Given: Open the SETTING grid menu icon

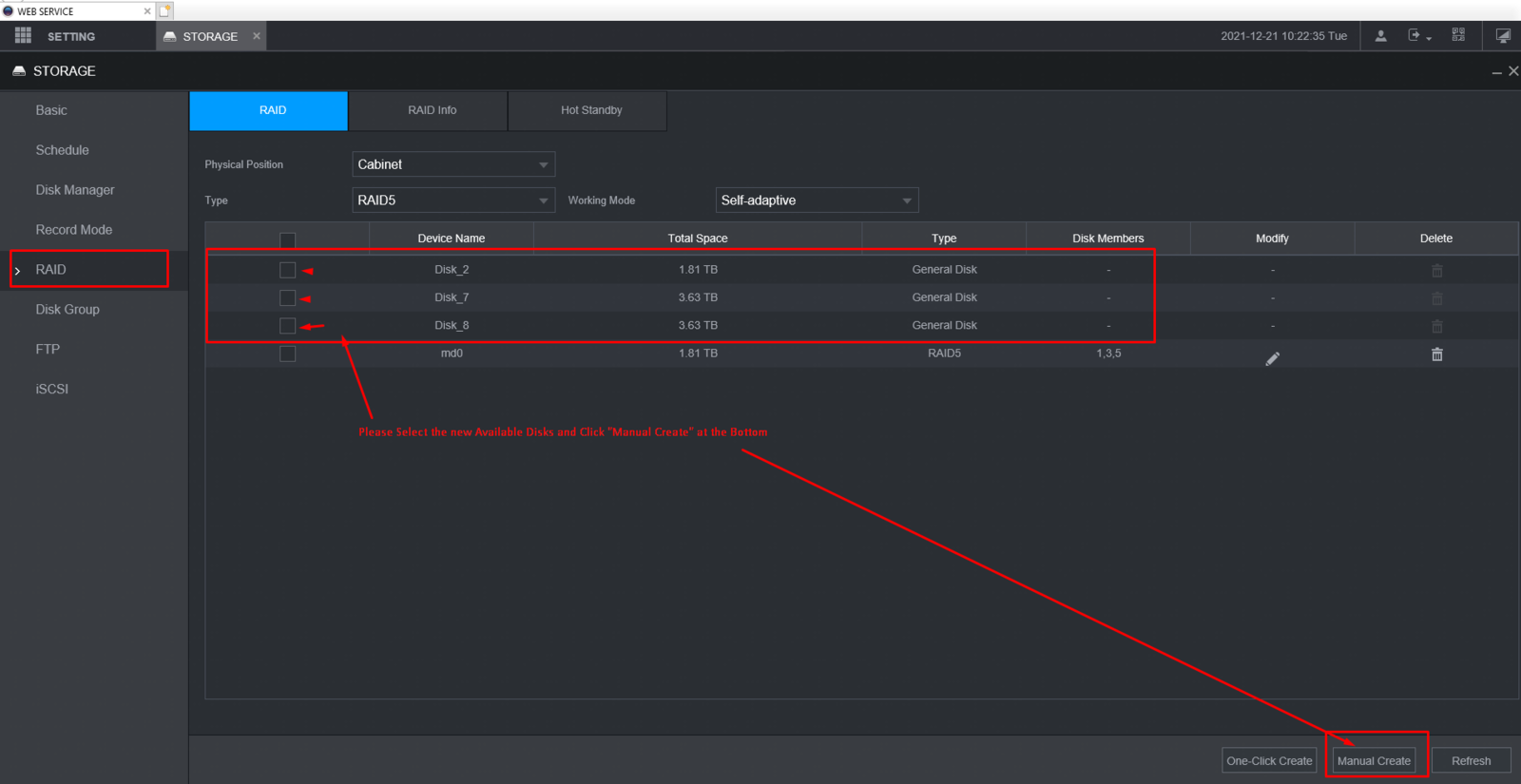Looking at the screenshot, I should 23,35.
